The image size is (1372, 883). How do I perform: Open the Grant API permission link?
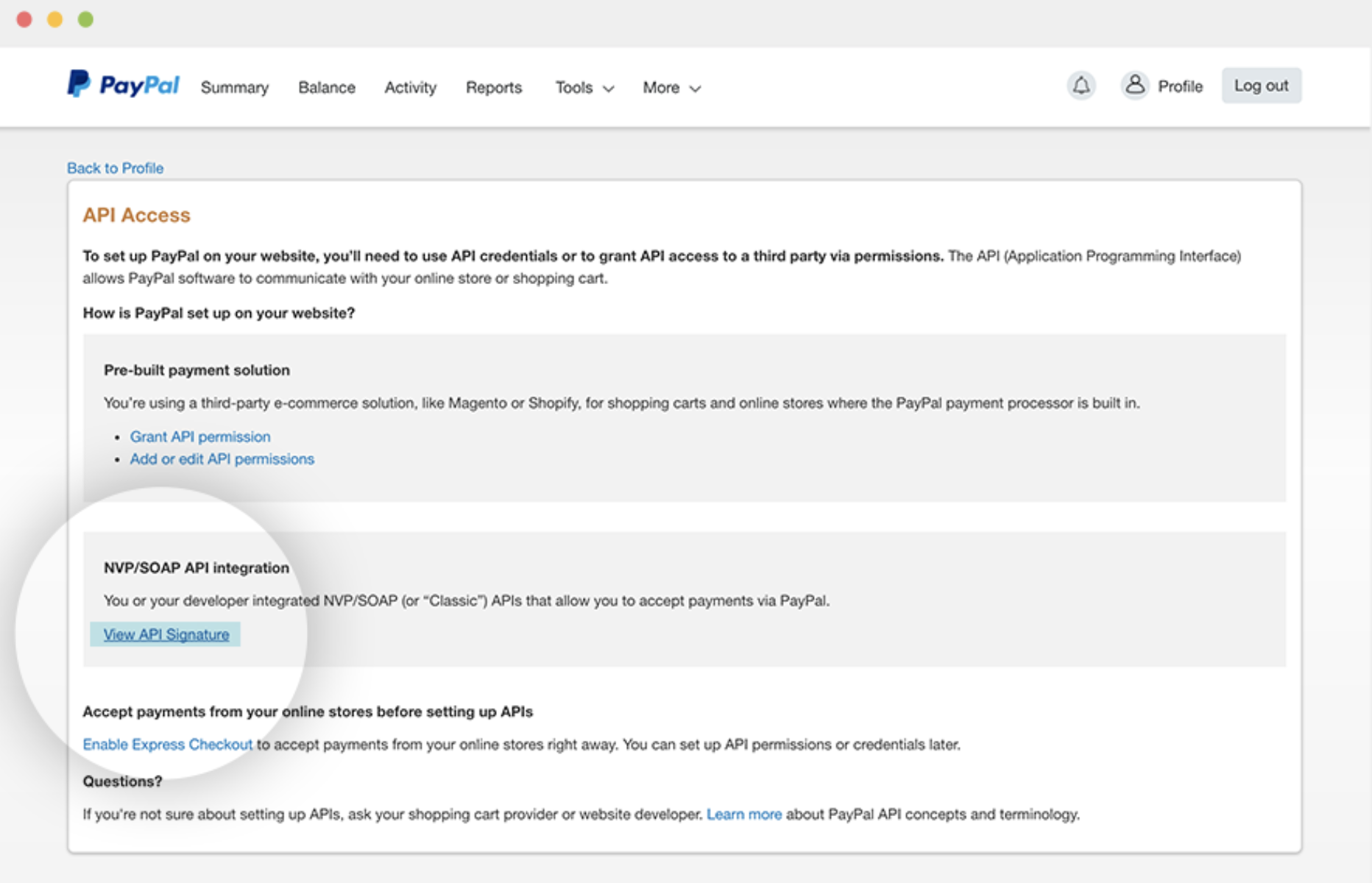coord(200,437)
